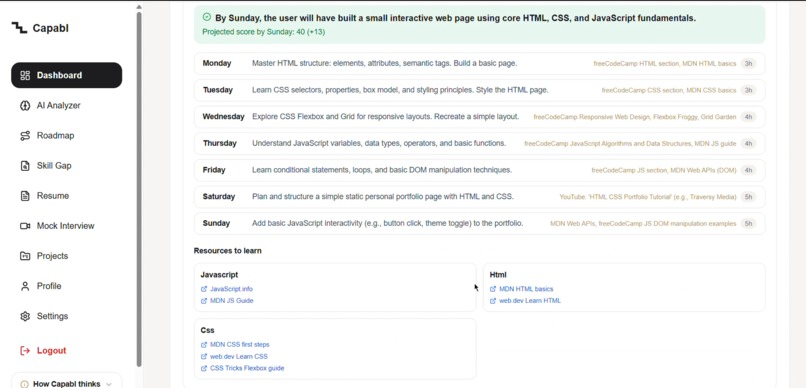Click the Roadmap route icon
Viewport: 806px width, 388px height.
pos(25,136)
